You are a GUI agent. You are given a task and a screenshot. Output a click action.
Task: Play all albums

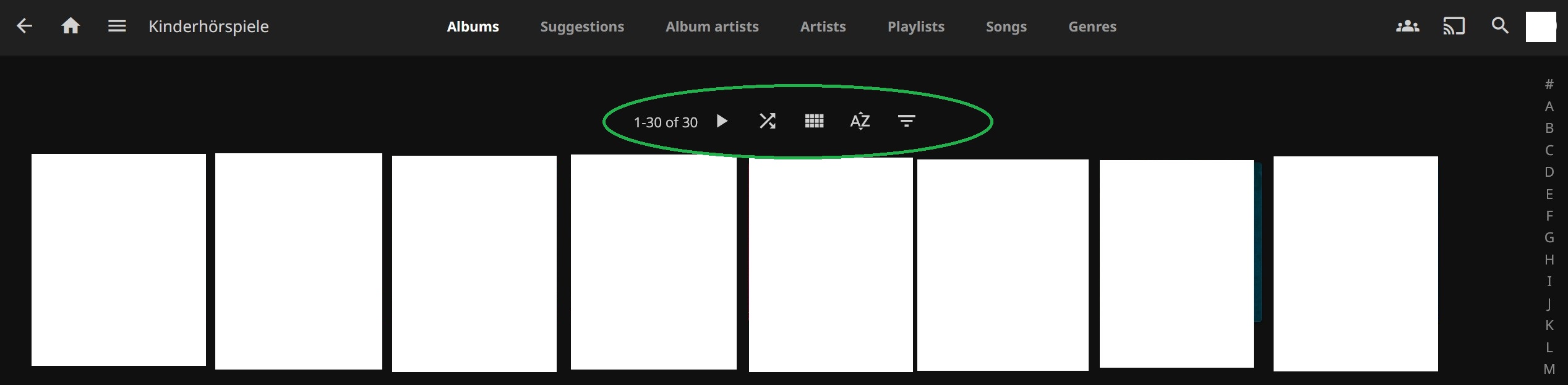pos(721,121)
